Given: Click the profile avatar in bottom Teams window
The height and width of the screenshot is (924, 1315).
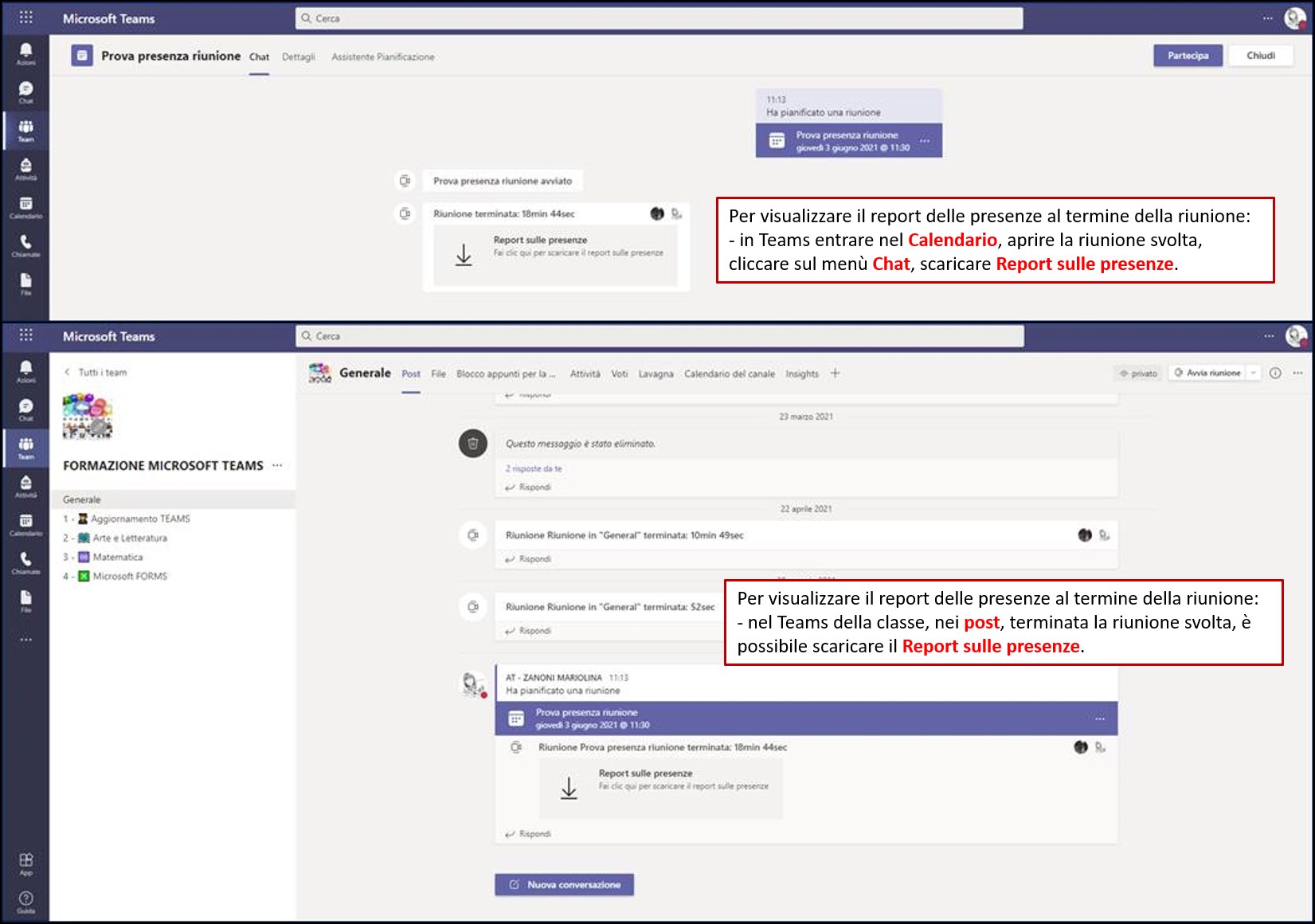Looking at the screenshot, I should click(x=1296, y=336).
